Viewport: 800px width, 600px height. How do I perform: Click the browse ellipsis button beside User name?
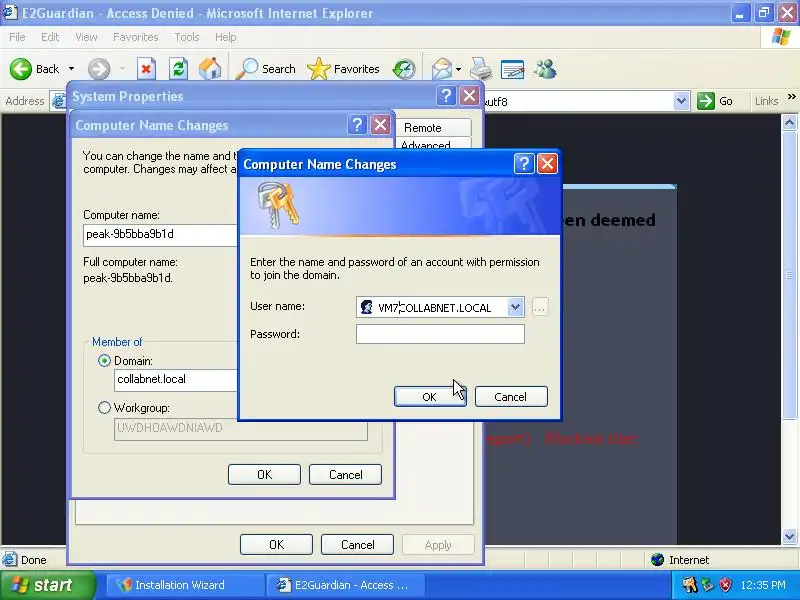(x=540, y=307)
